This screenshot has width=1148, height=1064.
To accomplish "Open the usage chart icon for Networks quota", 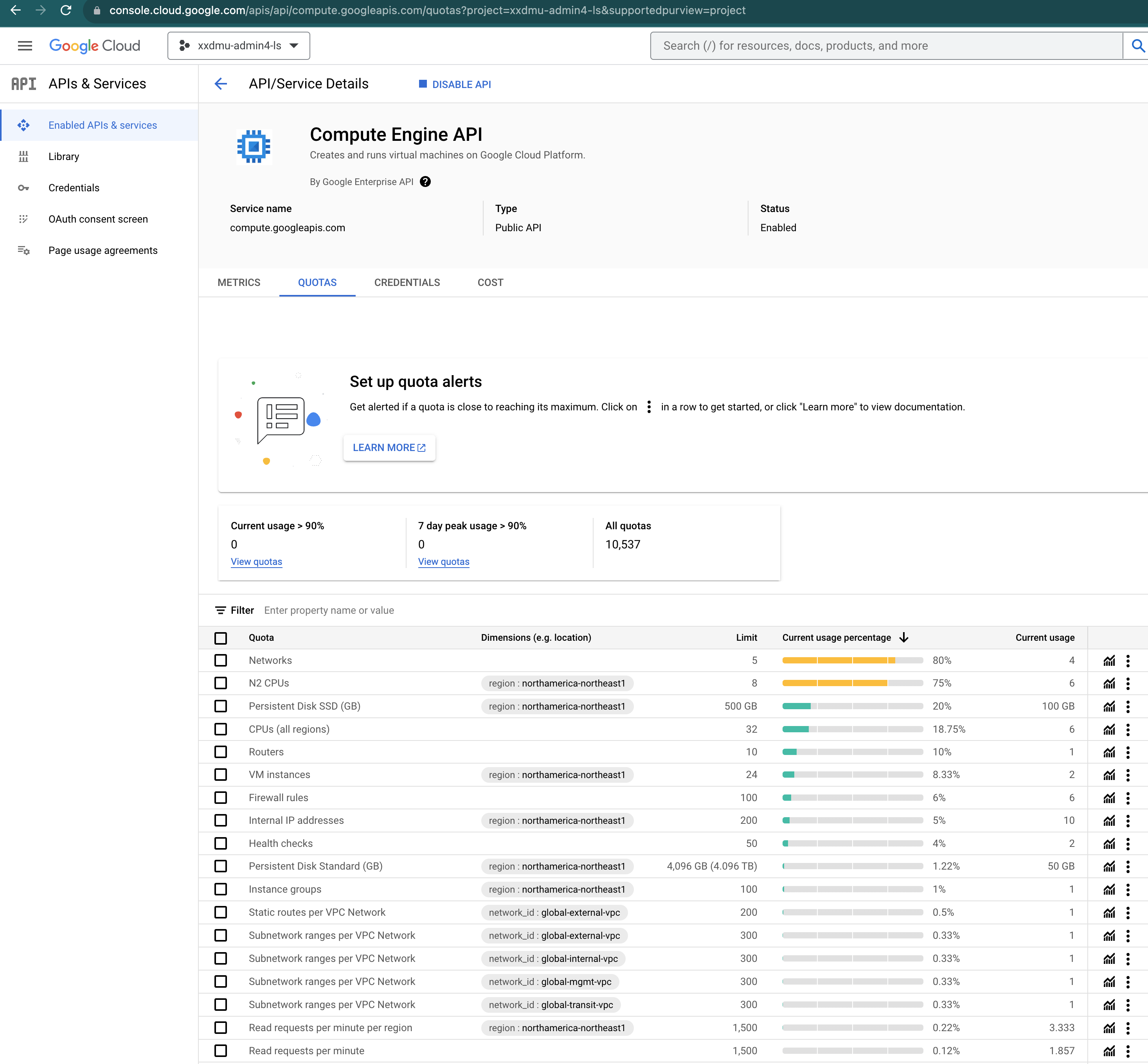I will click(1109, 660).
